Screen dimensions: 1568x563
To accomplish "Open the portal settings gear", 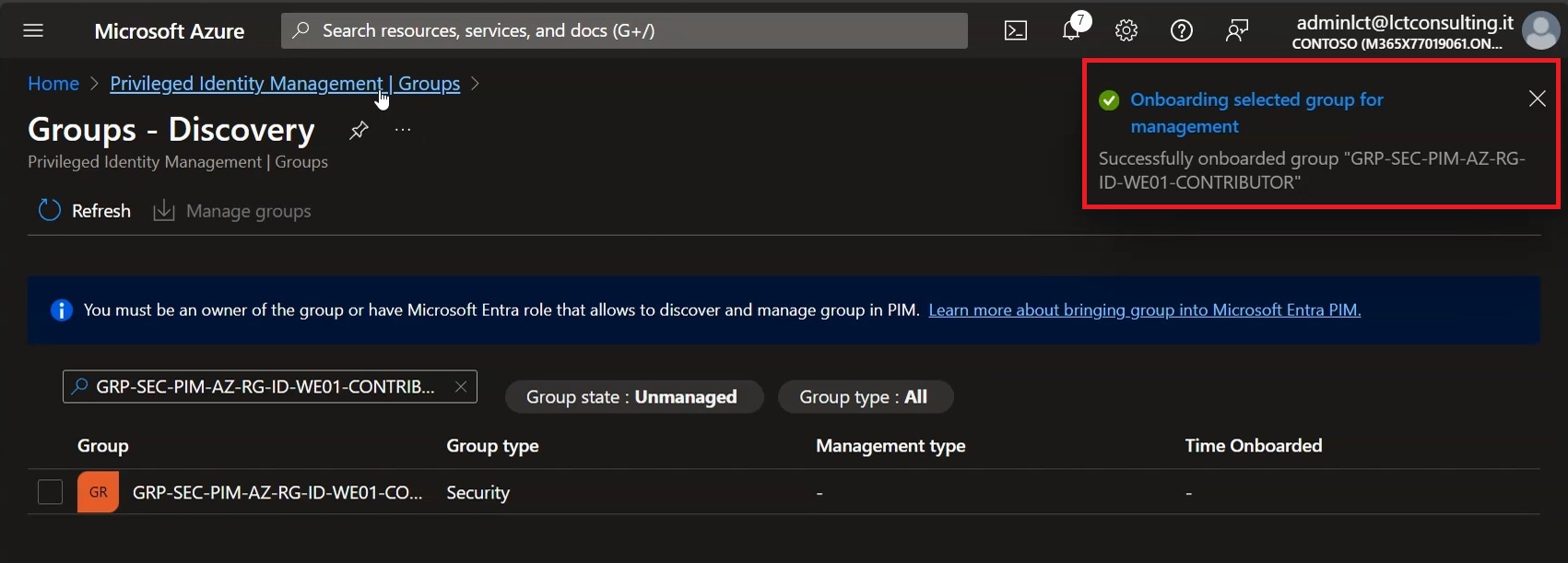I will coord(1126,30).
